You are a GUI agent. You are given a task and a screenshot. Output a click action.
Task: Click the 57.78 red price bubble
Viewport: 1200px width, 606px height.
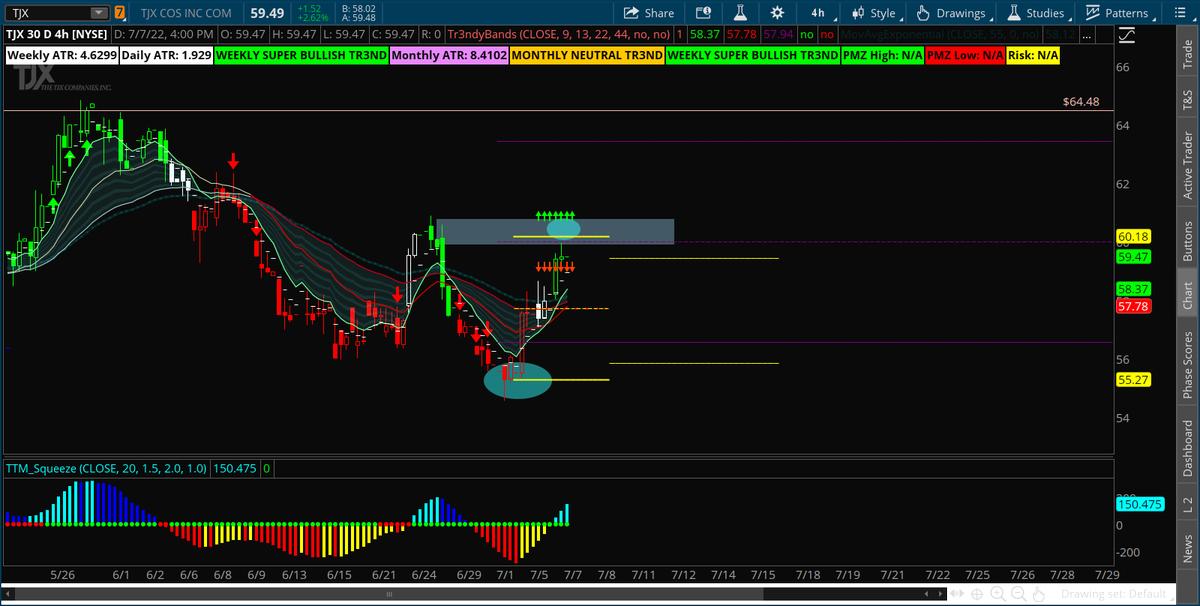click(x=1133, y=306)
